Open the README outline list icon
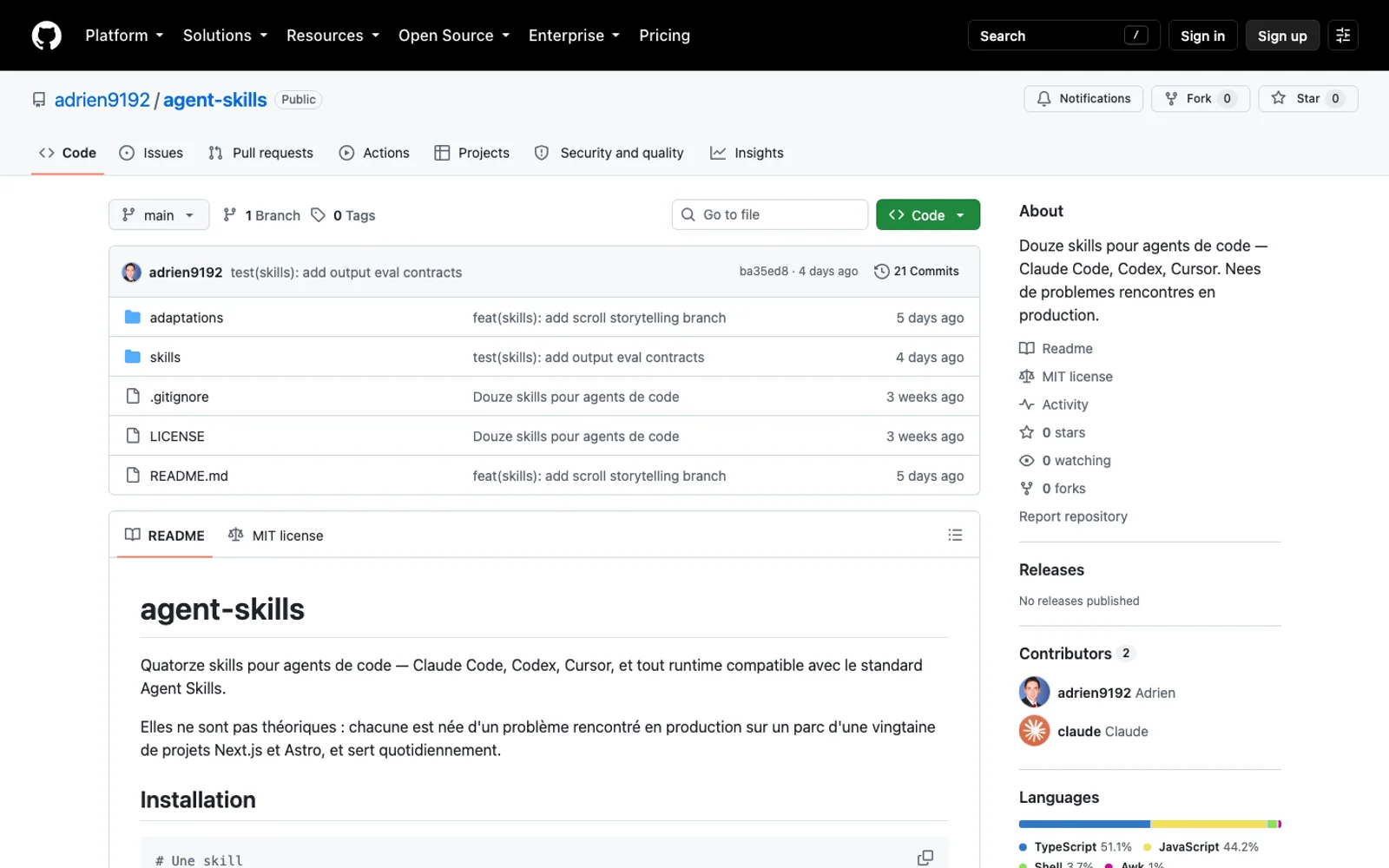 point(955,535)
